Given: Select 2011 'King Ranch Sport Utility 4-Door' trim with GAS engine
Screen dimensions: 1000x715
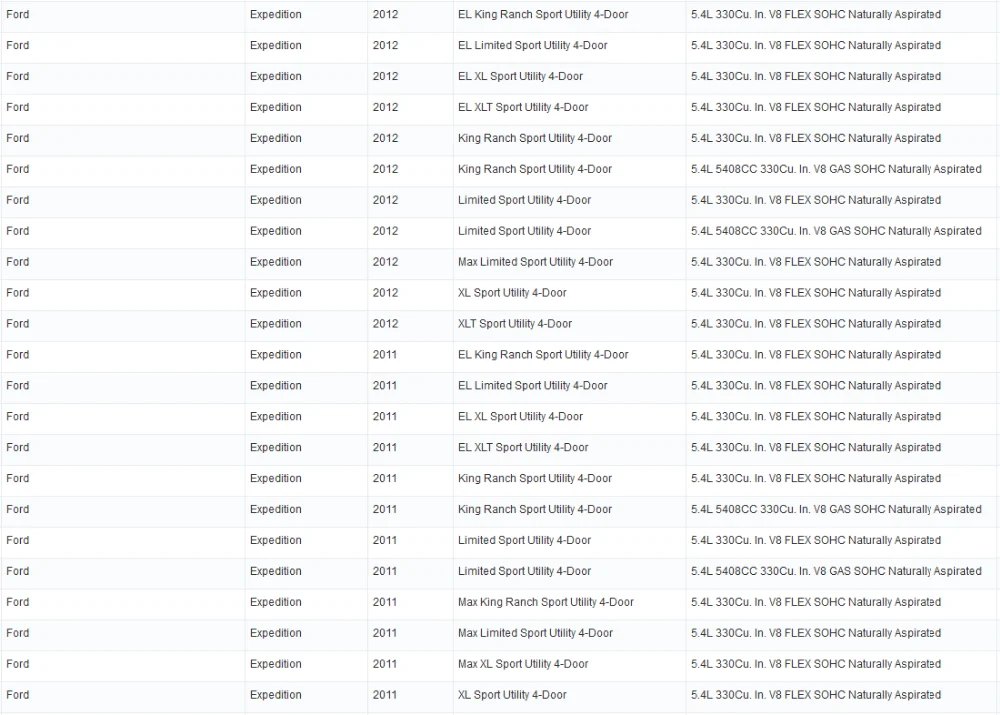Looking at the screenshot, I should 534,510.
